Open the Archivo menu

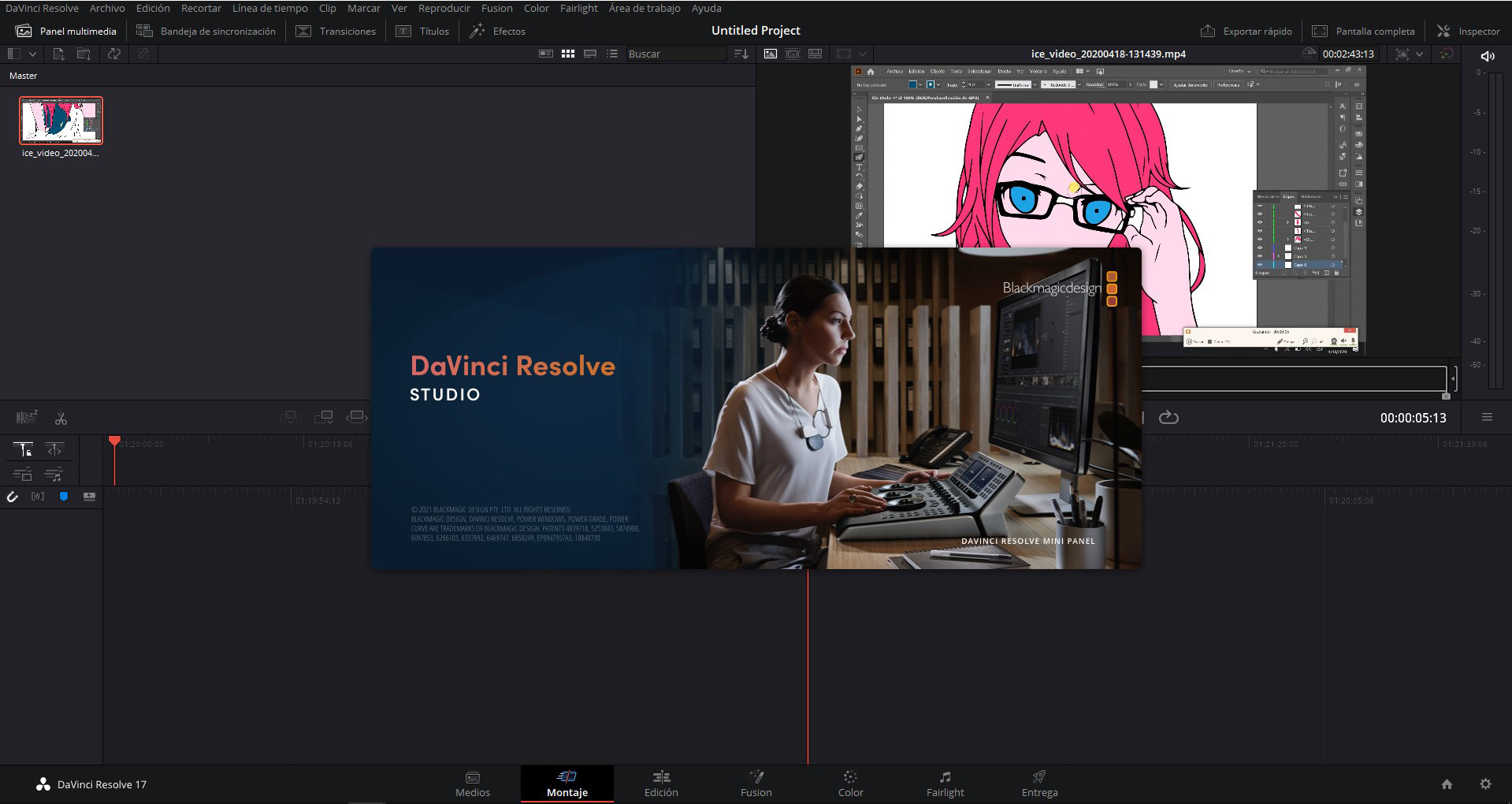(107, 8)
